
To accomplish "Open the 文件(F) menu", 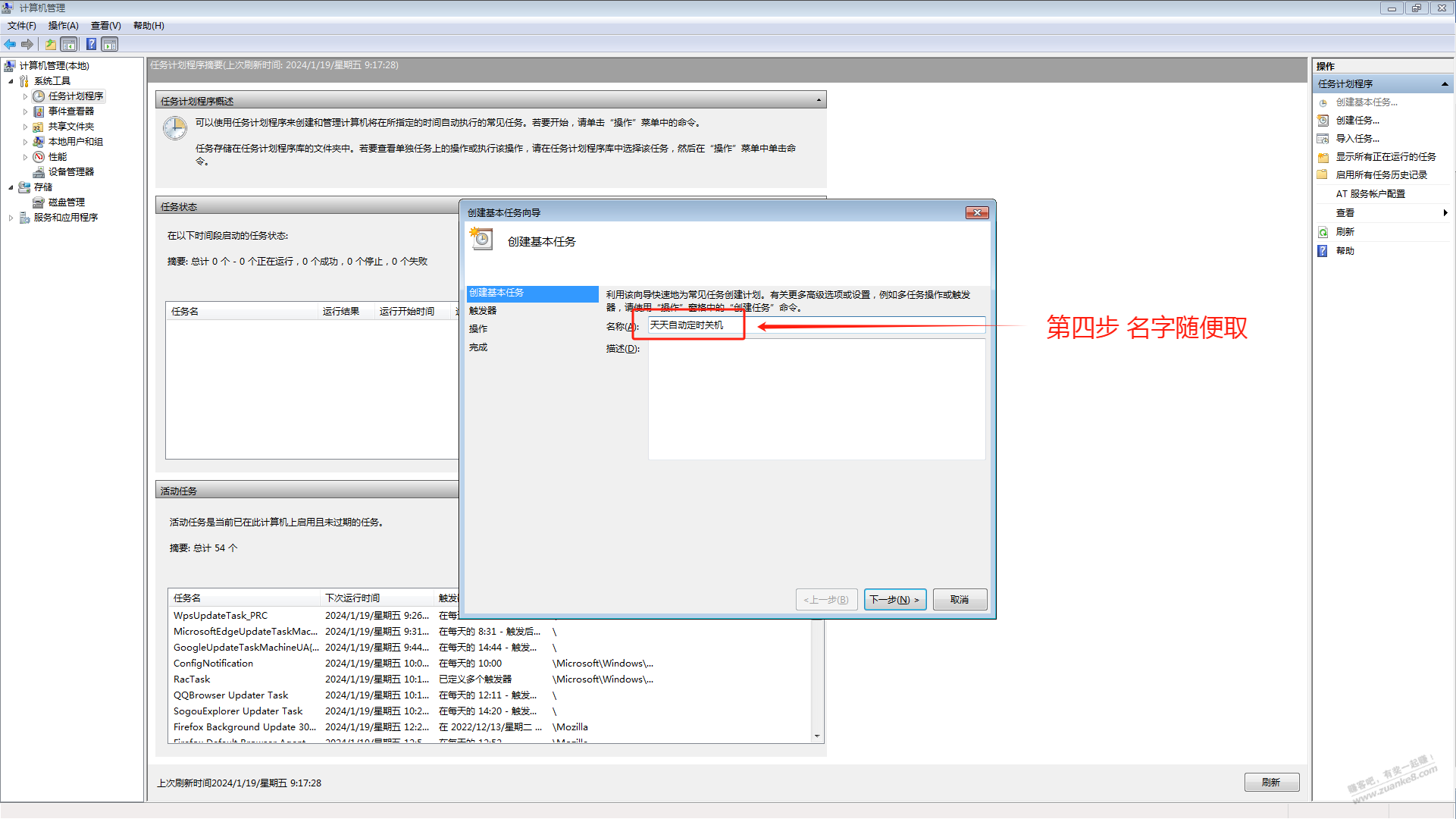I will [x=22, y=26].
